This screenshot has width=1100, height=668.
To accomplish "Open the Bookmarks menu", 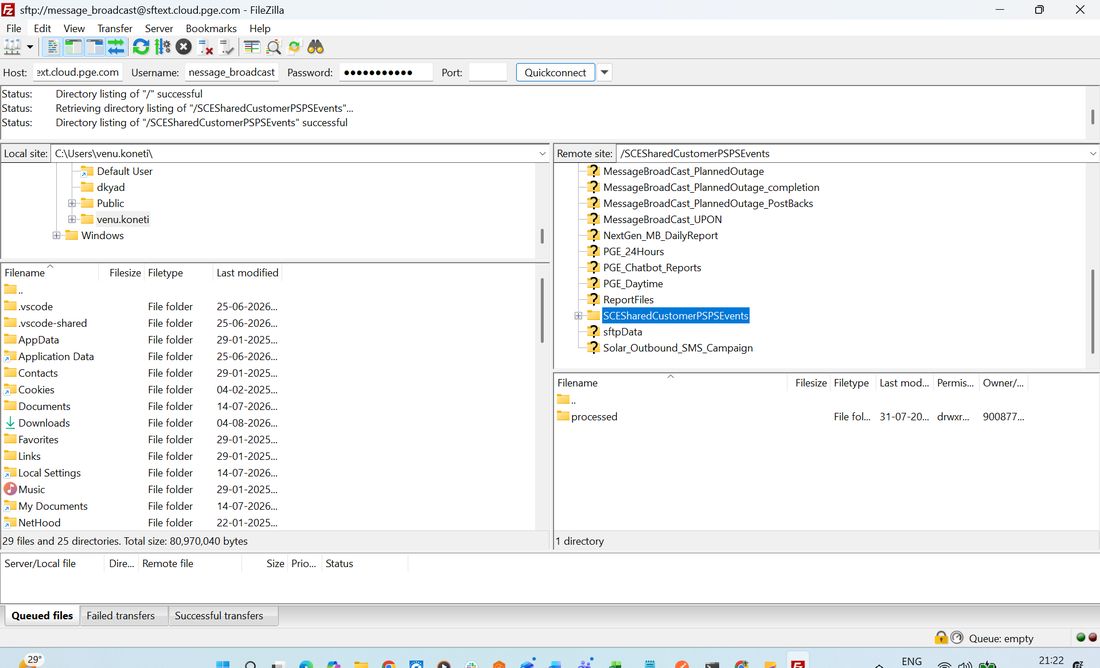I will (210, 28).
